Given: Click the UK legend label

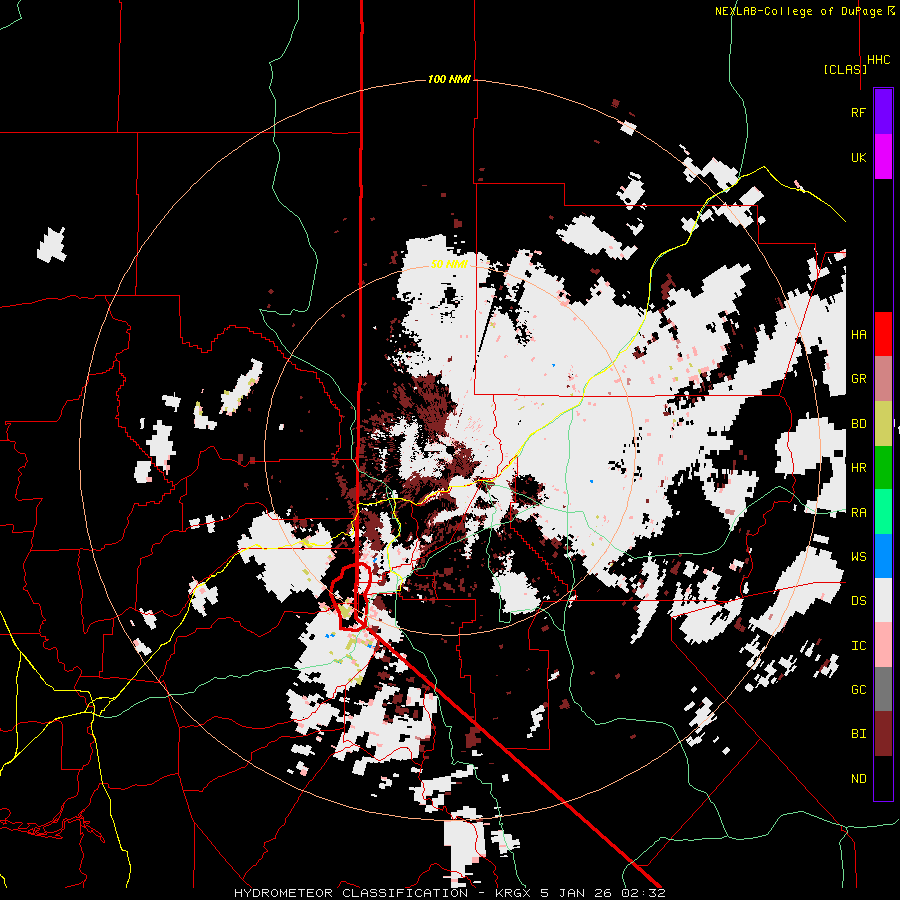Looking at the screenshot, I should (x=858, y=157).
